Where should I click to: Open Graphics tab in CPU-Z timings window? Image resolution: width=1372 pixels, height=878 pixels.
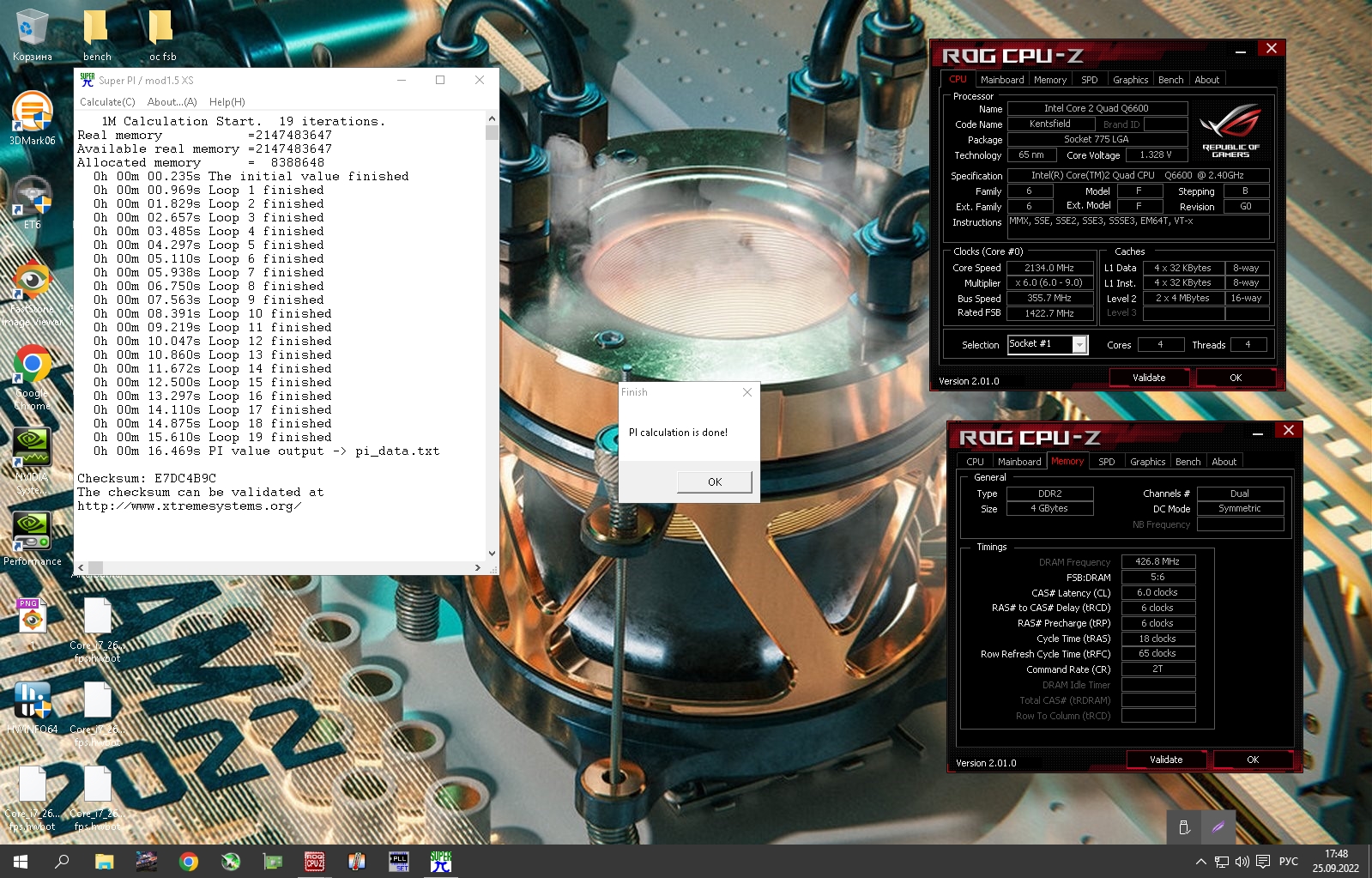(1147, 462)
